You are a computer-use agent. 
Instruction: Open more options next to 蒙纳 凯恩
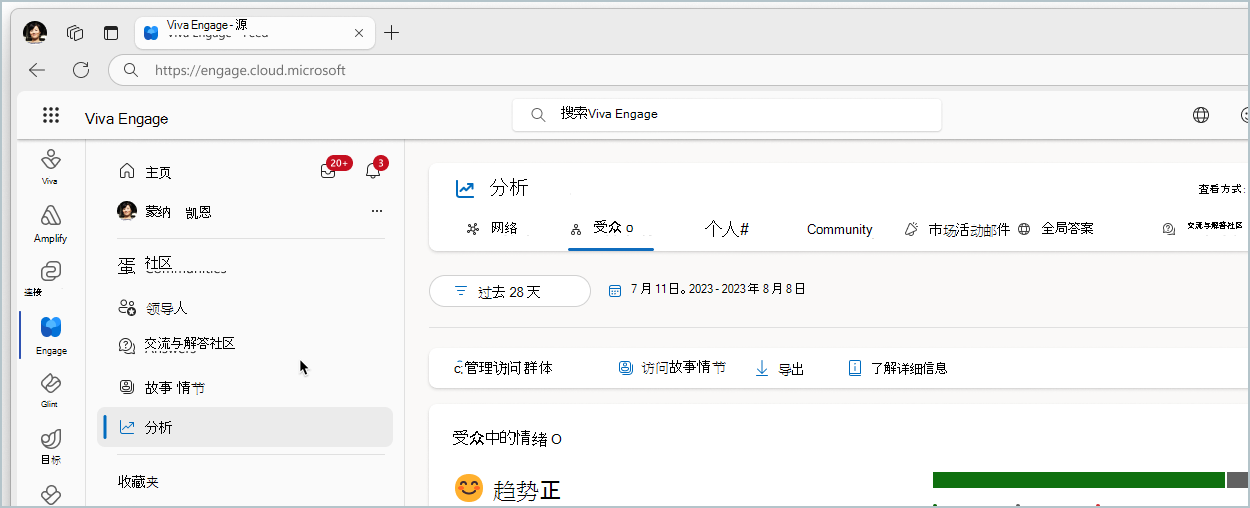377,211
